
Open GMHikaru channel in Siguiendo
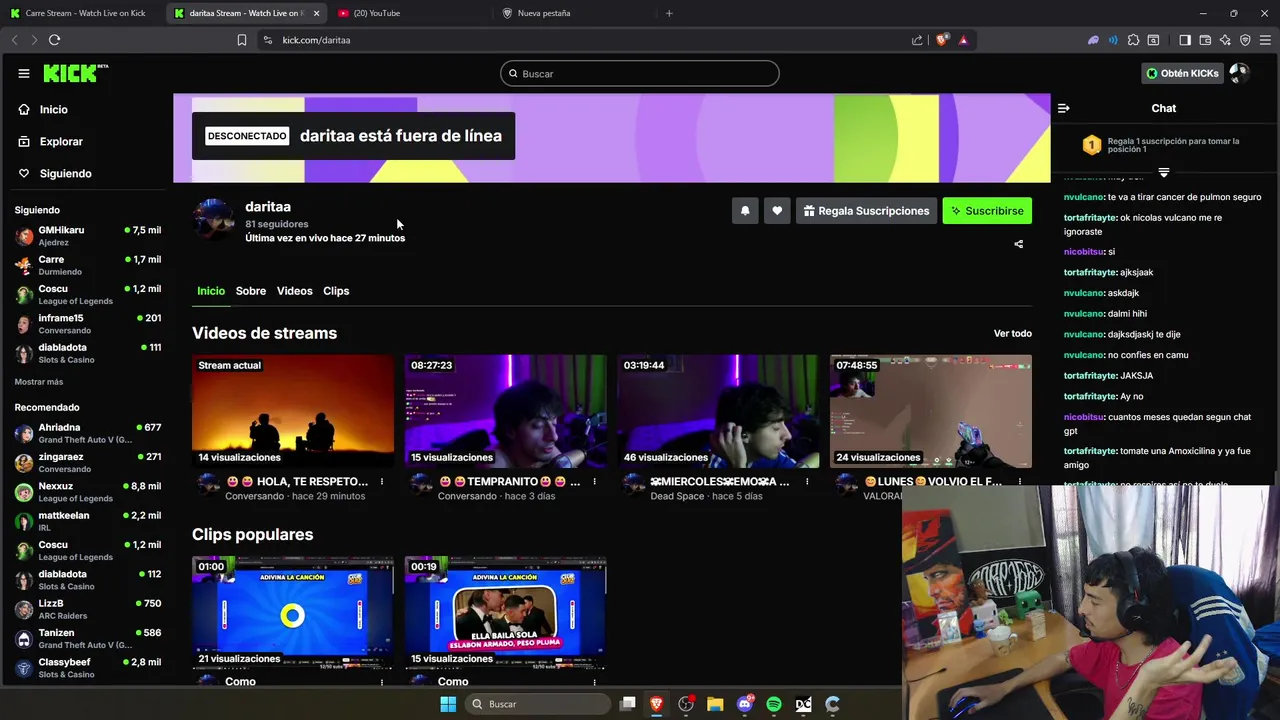(88, 236)
